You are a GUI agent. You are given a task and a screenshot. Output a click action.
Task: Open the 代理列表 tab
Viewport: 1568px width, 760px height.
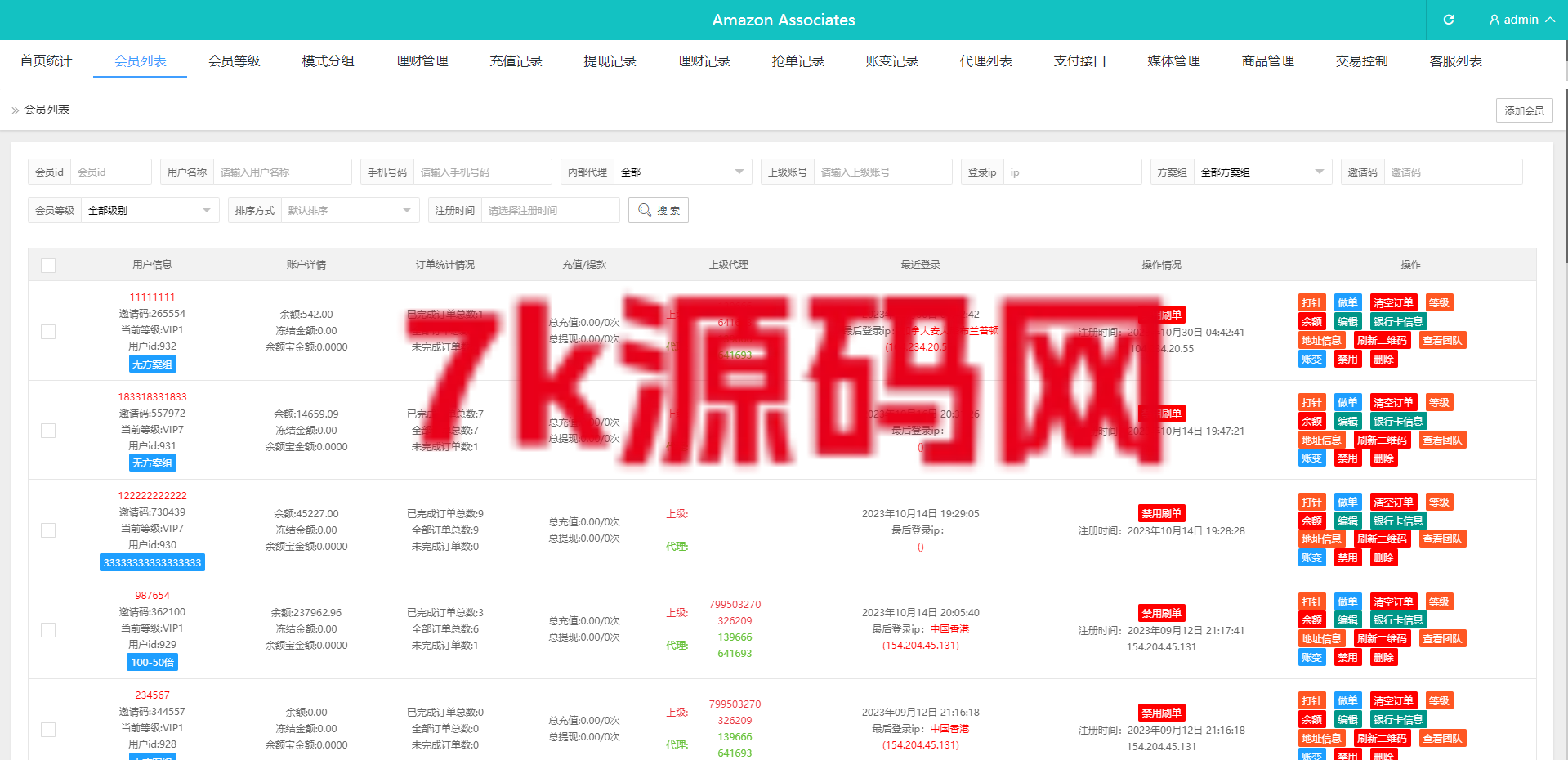click(x=986, y=61)
